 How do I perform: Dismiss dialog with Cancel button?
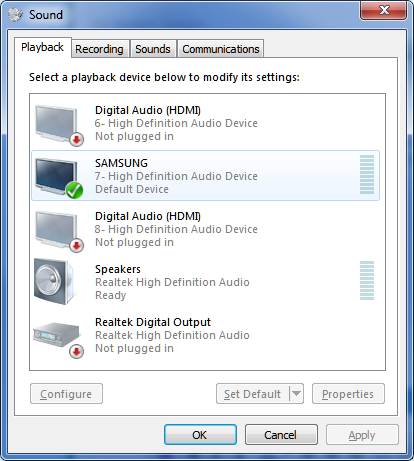[281, 435]
